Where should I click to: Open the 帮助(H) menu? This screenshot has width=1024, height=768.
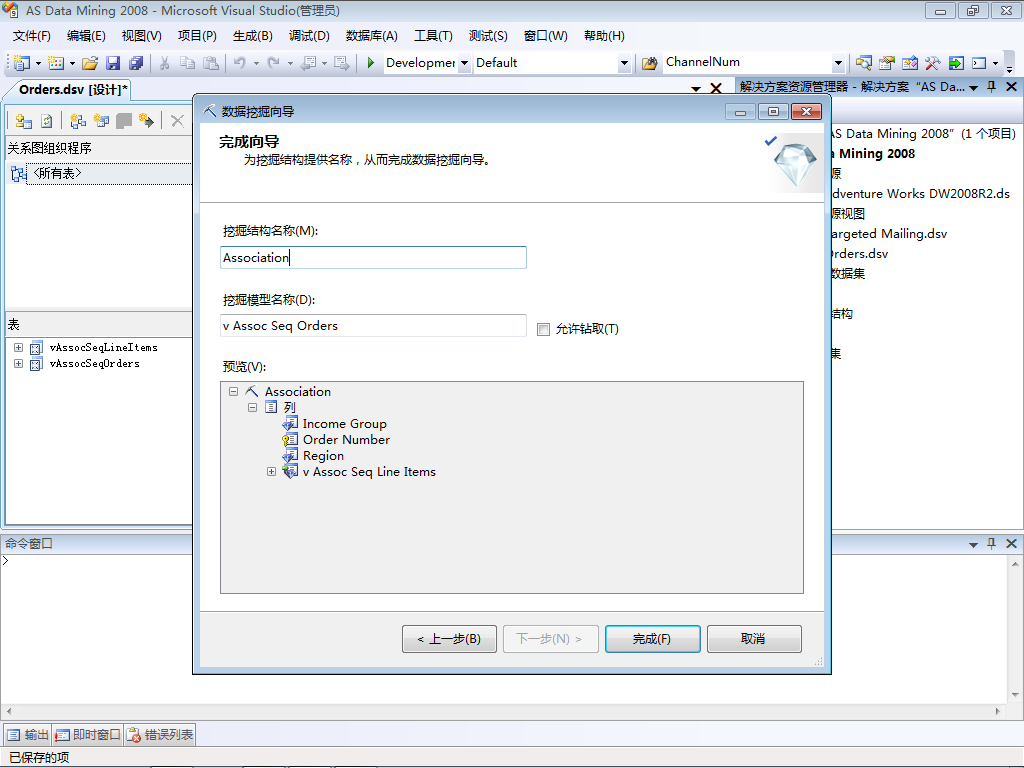(x=604, y=36)
